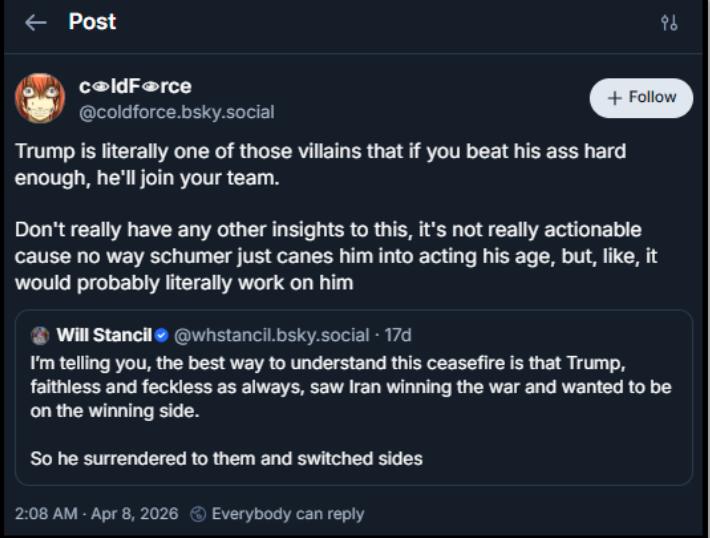
Task: Click the 17d quoted post timestamp
Action: [398, 334]
